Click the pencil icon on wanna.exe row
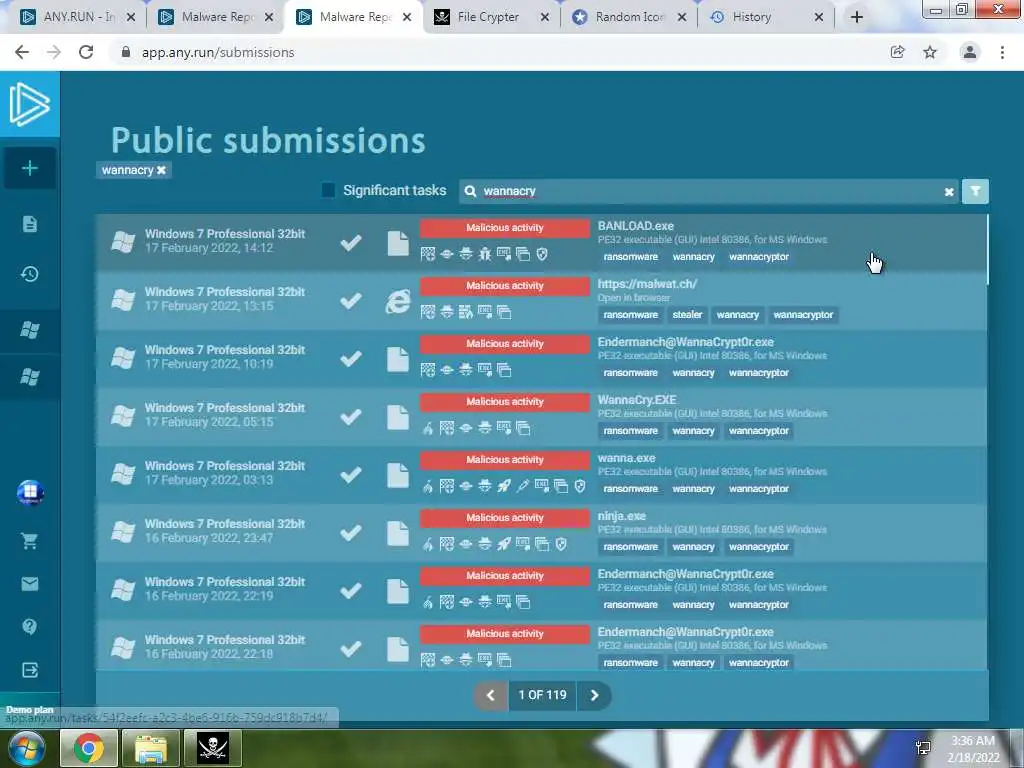Image resolution: width=1024 pixels, height=768 pixels. pyautogui.click(x=522, y=486)
